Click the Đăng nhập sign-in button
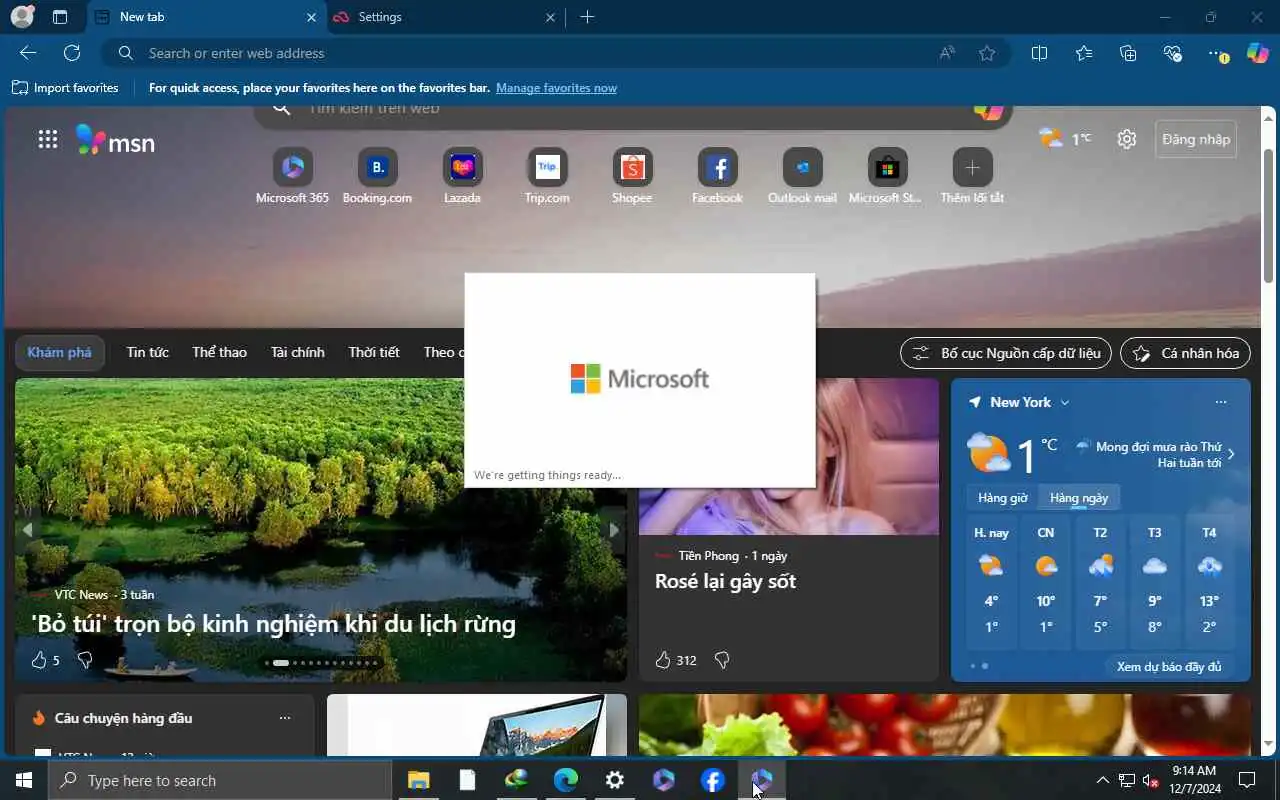This screenshot has width=1280, height=800. point(1196,139)
